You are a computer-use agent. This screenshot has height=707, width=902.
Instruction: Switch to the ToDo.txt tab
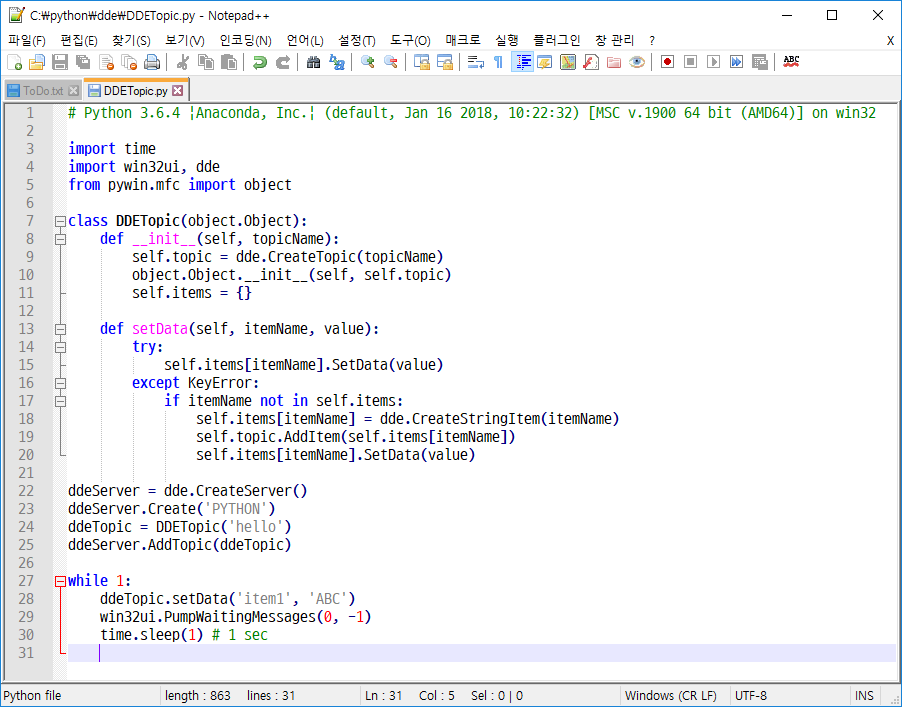click(x=42, y=90)
